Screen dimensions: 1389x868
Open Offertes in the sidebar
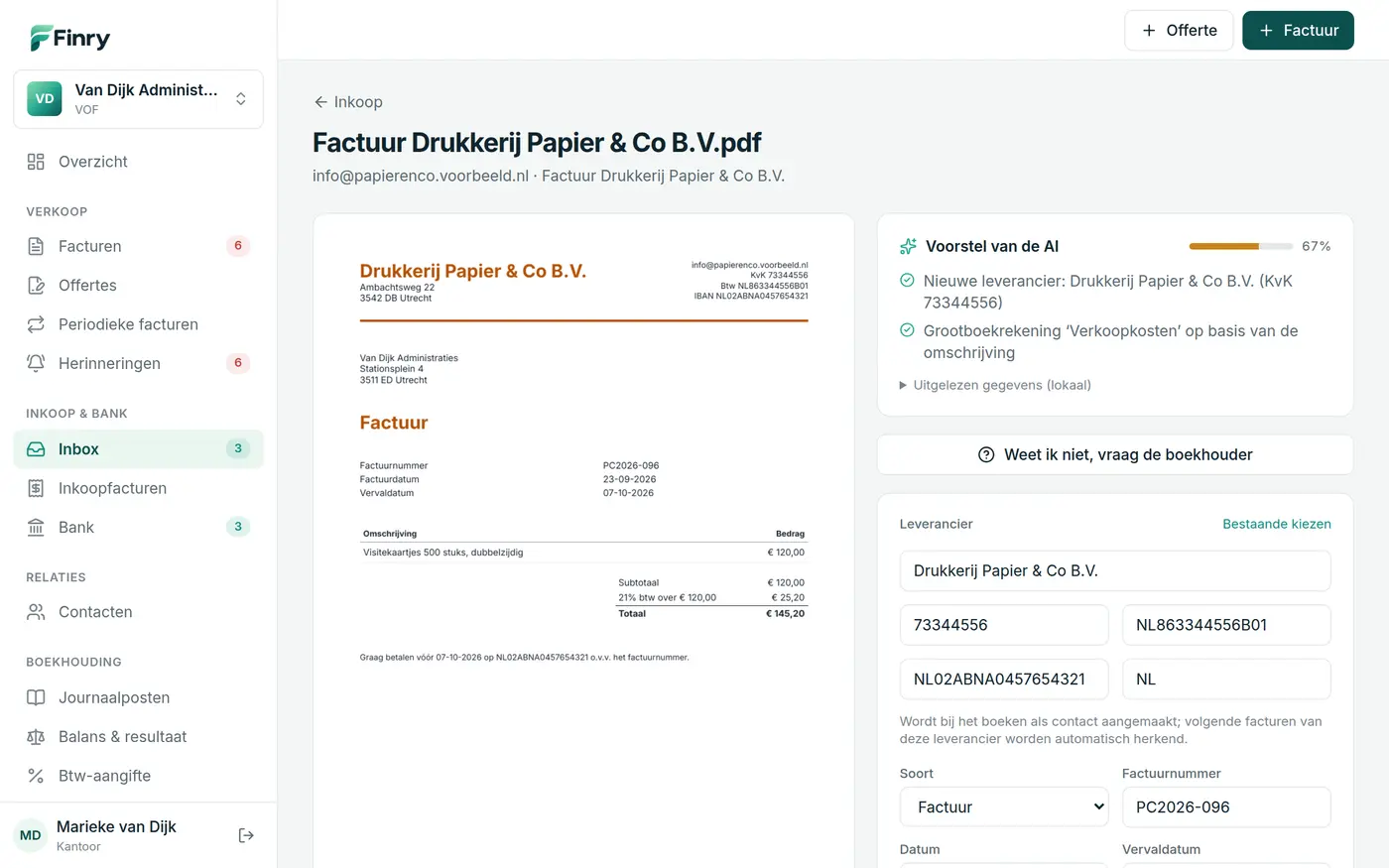138,286
